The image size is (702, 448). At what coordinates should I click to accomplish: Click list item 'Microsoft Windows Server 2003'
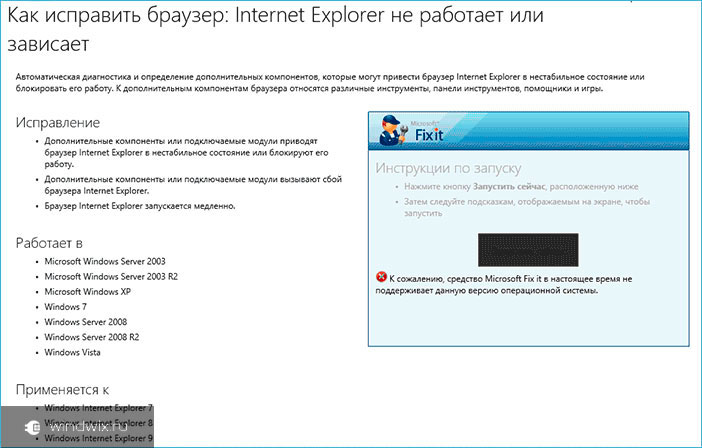pos(105,261)
